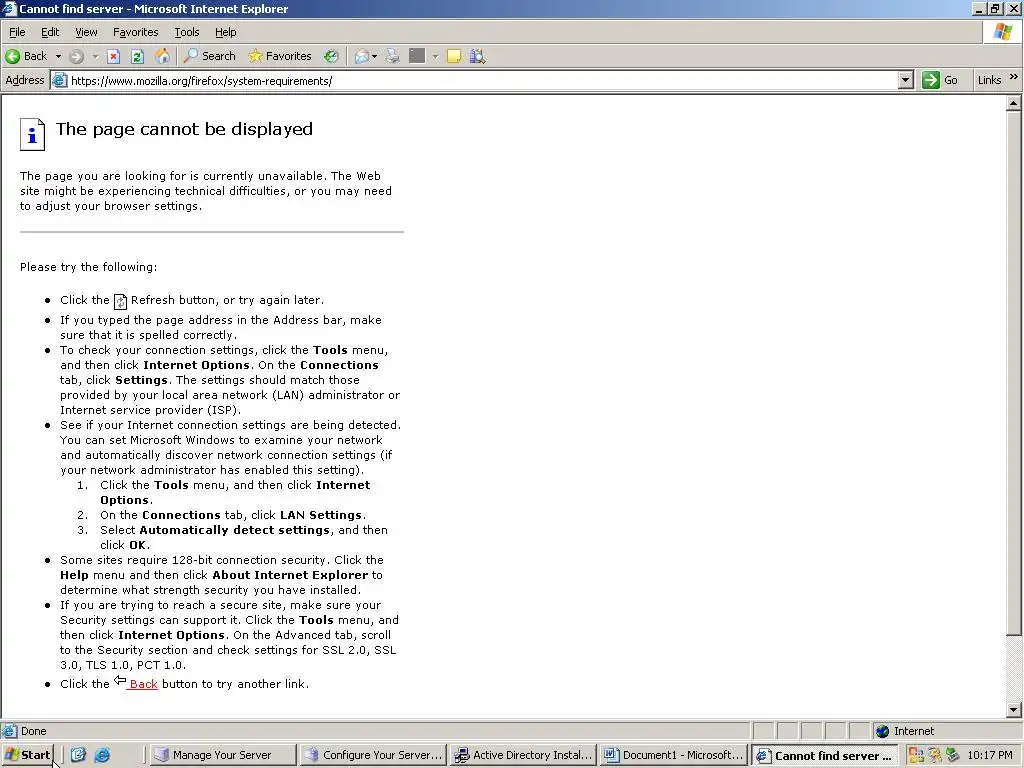
Task: Click the History toolbar icon
Action: 332,56
